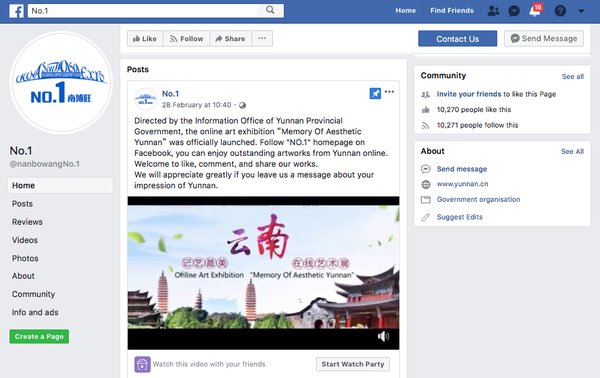The image size is (600, 378).
Task: Click the Share page button
Action: pos(230,39)
